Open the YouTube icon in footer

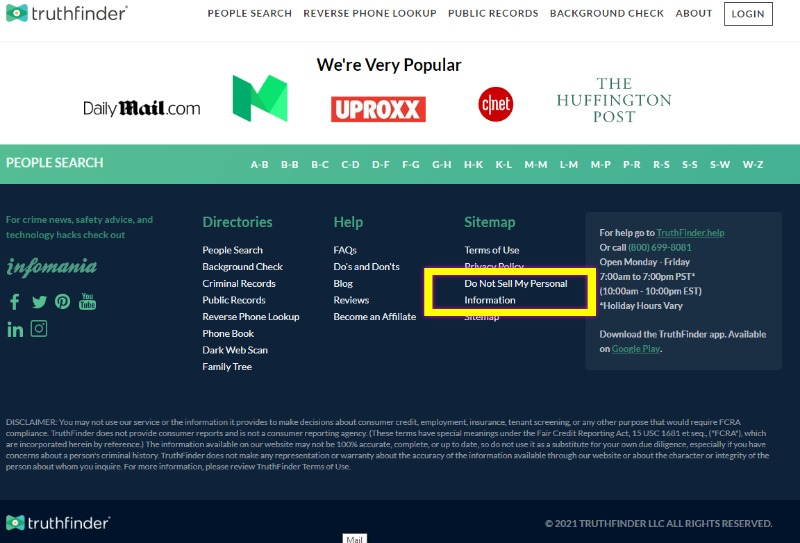87,301
